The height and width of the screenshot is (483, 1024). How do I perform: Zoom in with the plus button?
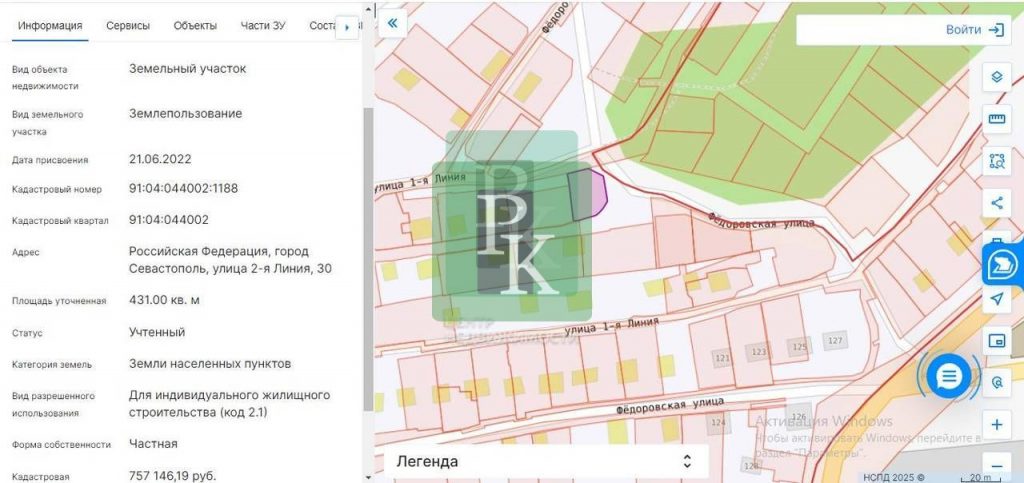click(x=996, y=424)
